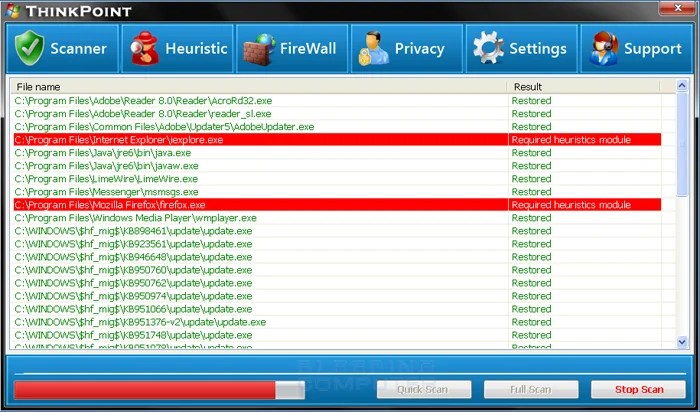Click the vertical scrollbar thumb
The width and height of the screenshot is (700, 412).
682,144
